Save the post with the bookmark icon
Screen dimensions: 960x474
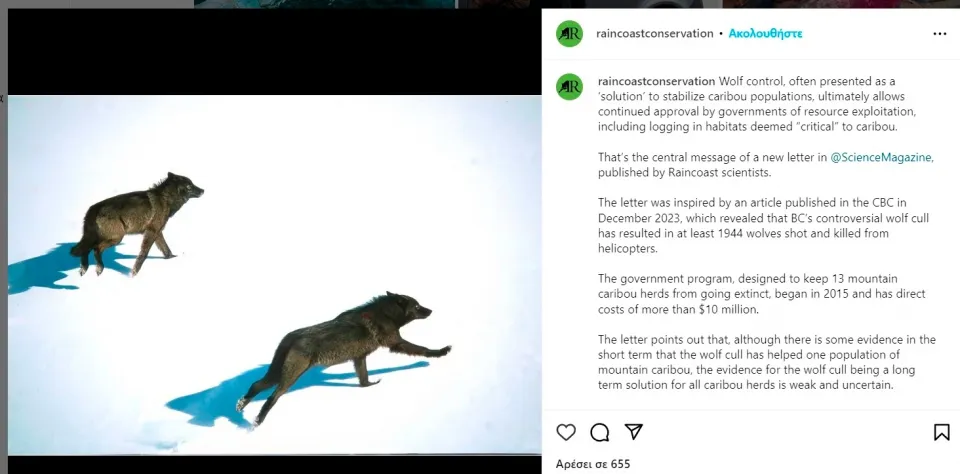click(x=941, y=432)
